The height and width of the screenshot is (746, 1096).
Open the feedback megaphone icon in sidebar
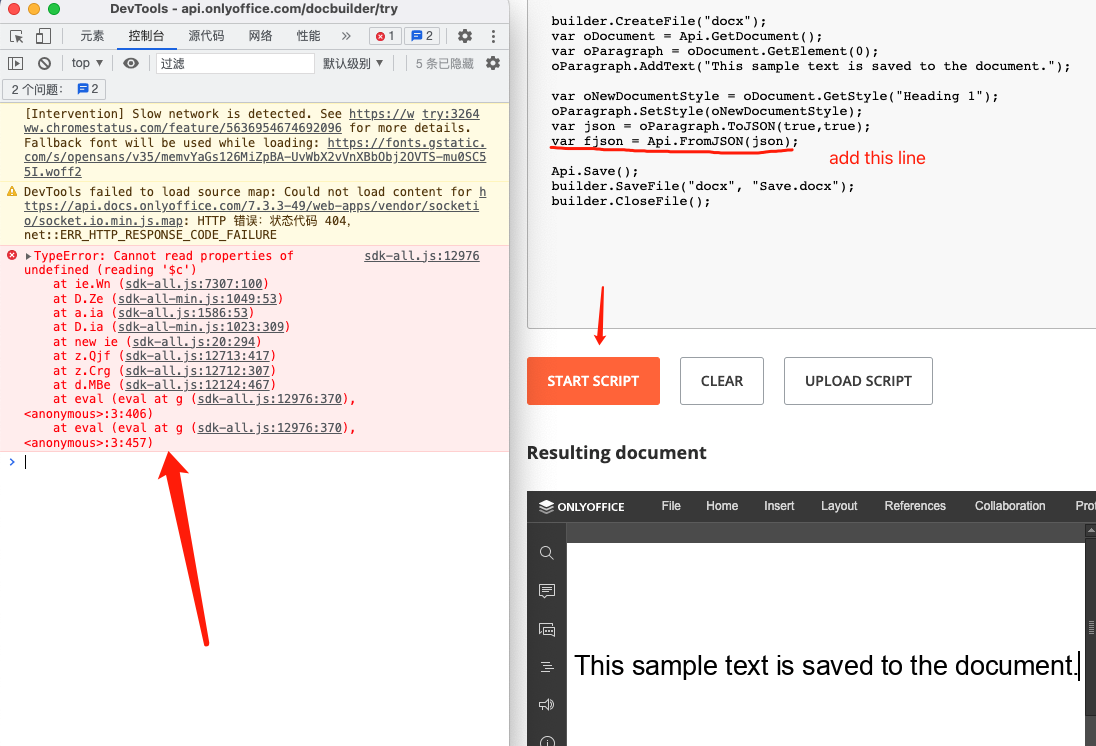[547, 705]
